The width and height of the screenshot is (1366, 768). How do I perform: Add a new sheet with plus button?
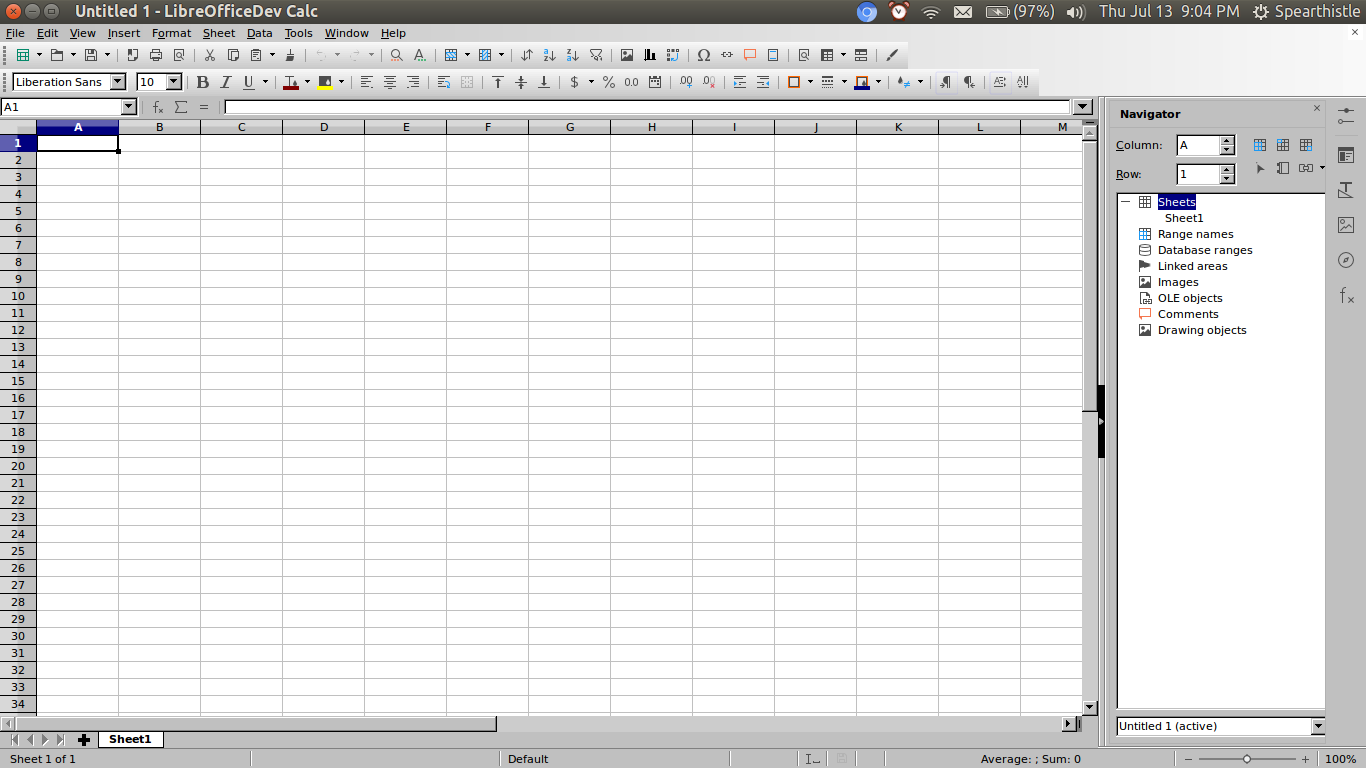tap(84, 740)
